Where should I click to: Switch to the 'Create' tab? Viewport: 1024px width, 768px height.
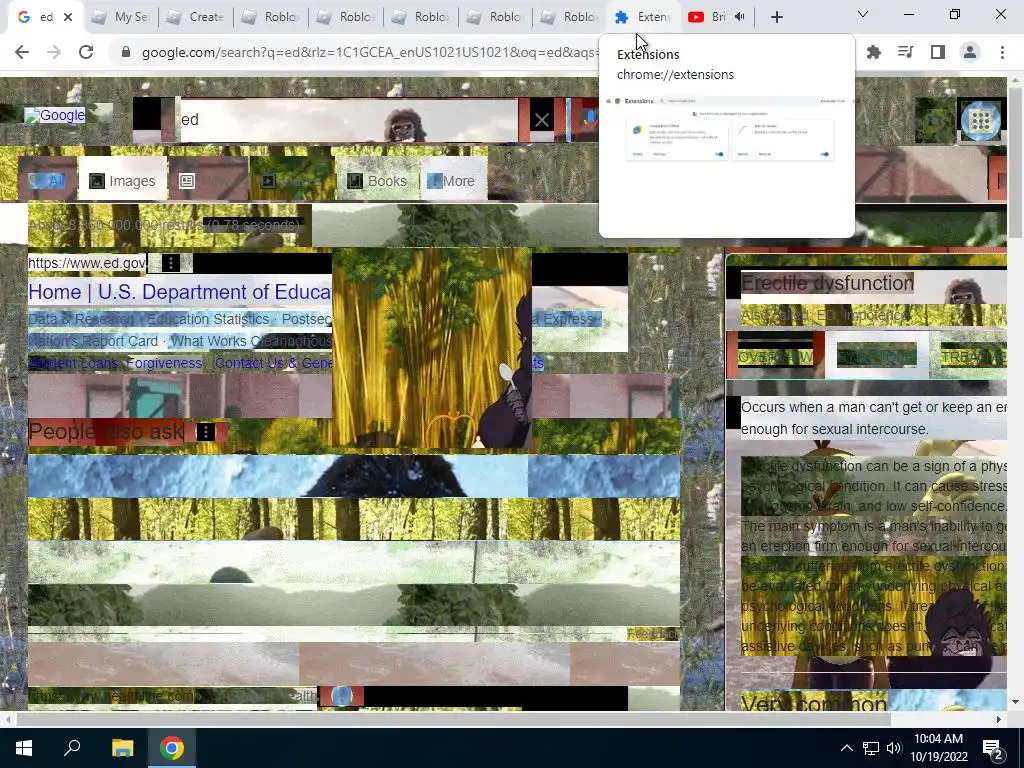[x=197, y=17]
